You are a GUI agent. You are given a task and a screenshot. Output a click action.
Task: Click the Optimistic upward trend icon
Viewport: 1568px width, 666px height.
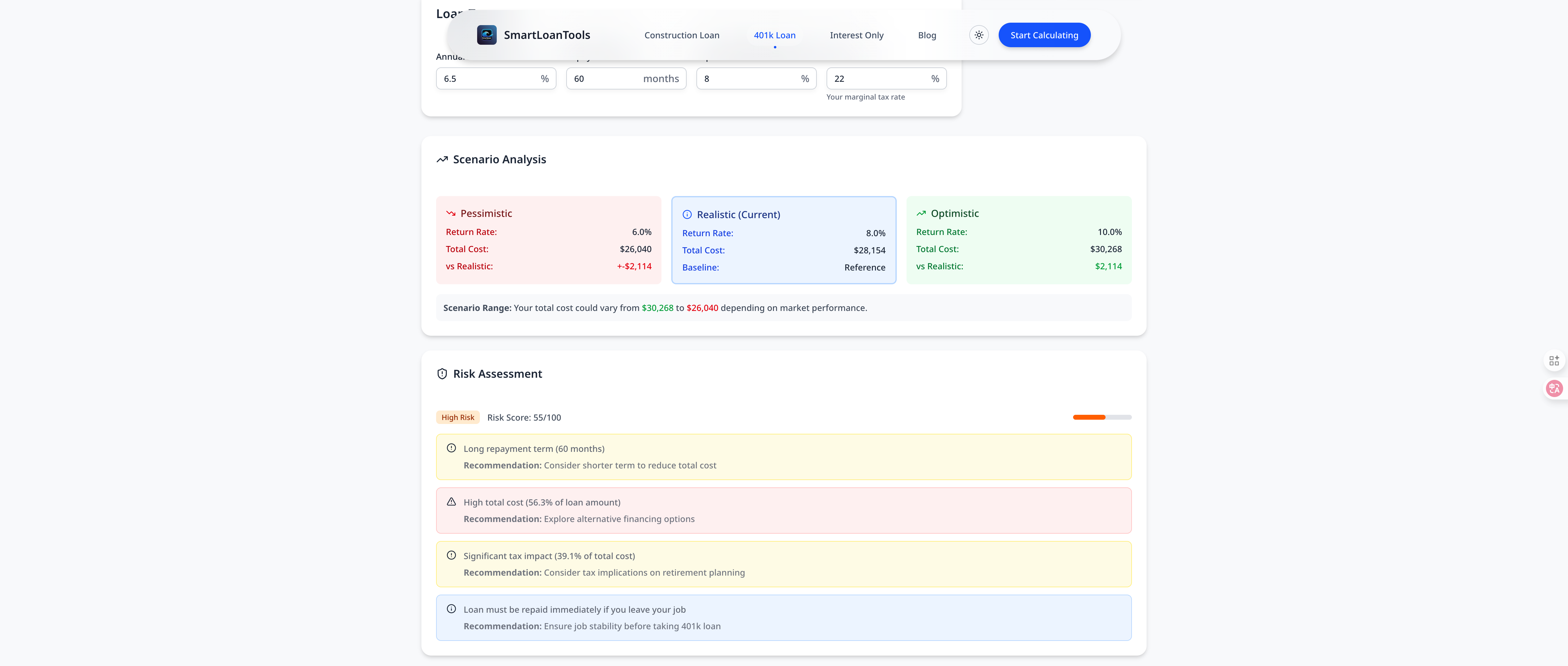(921, 214)
